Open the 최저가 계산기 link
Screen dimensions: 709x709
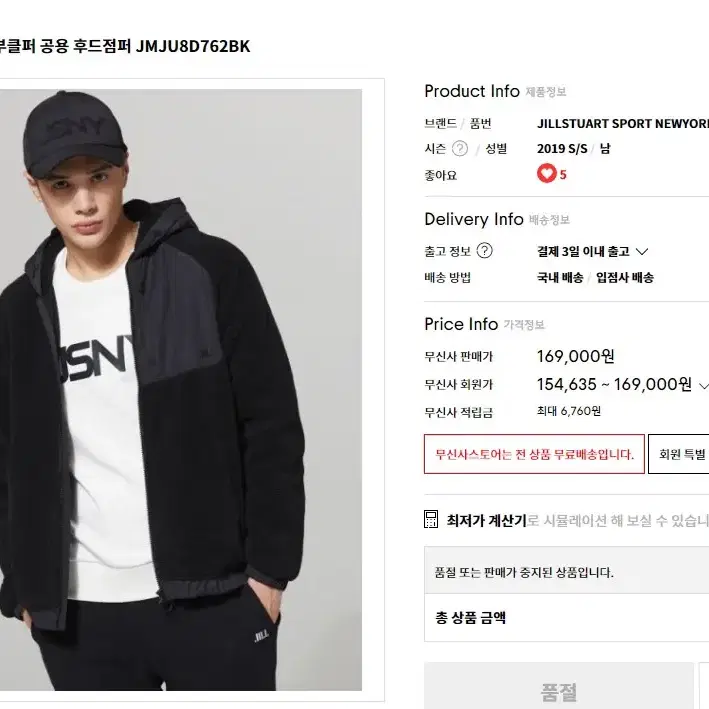point(487,520)
